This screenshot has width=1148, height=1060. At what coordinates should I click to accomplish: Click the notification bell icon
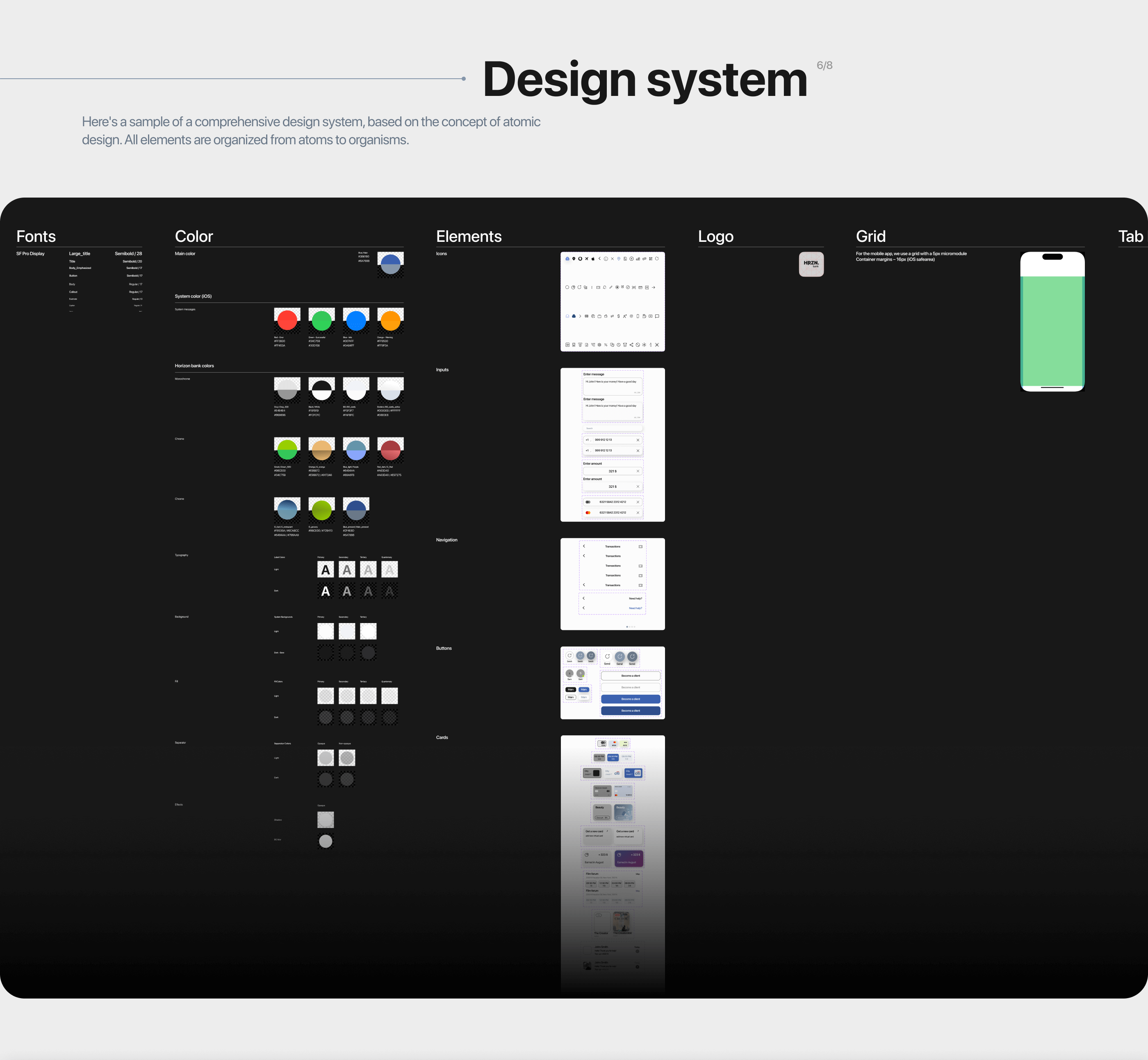pos(605,287)
